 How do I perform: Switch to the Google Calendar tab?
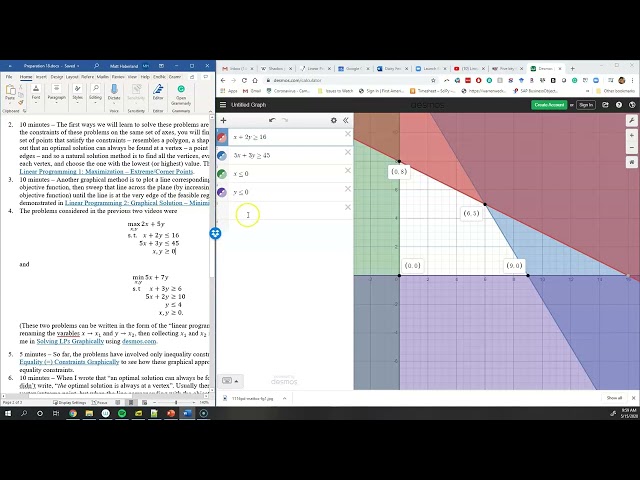353,69
